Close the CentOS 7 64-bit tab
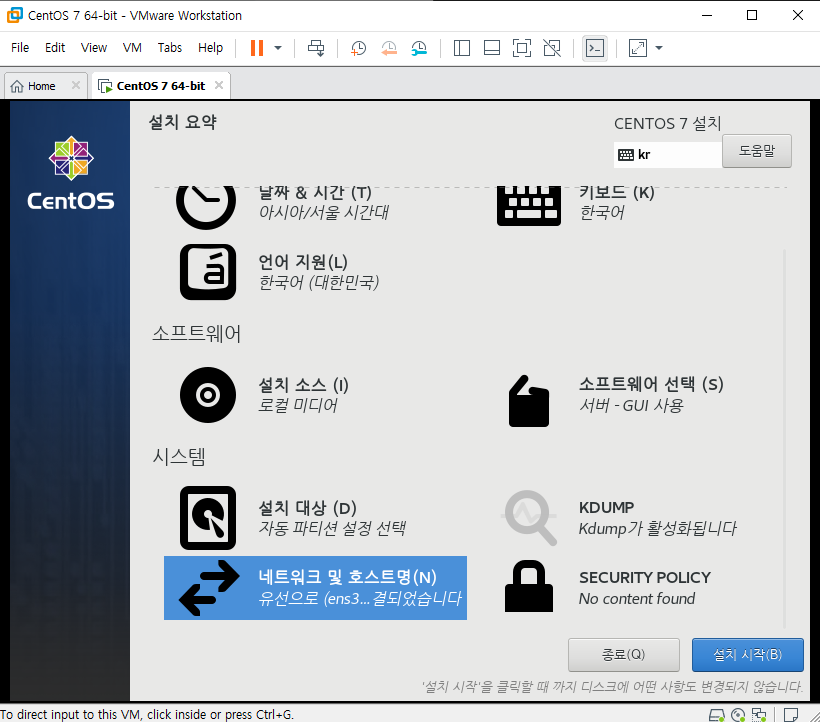This screenshot has height=722, width=820. (x=219, y=85)
